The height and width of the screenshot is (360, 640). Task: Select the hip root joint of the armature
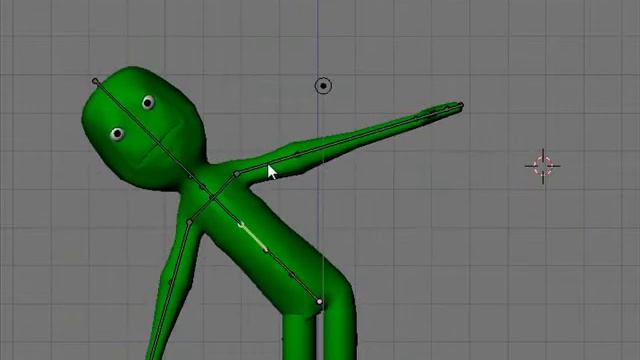tap(319, 302)
